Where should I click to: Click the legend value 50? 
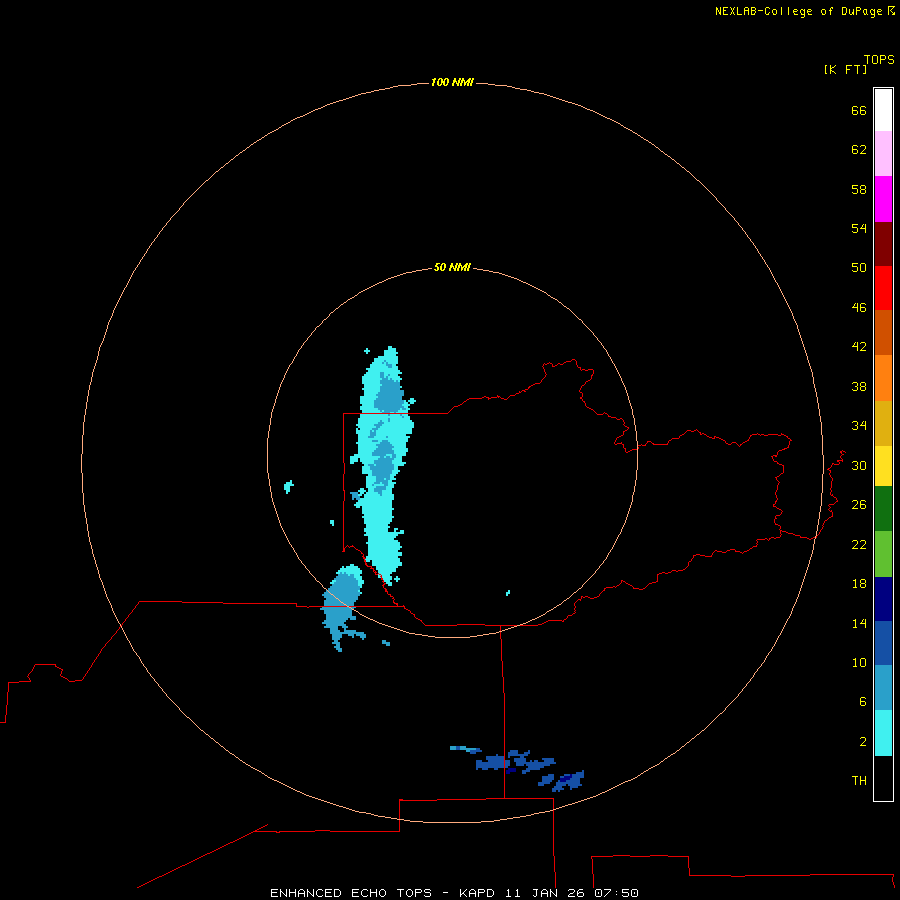pyautogui.click(x=859, y=267)
